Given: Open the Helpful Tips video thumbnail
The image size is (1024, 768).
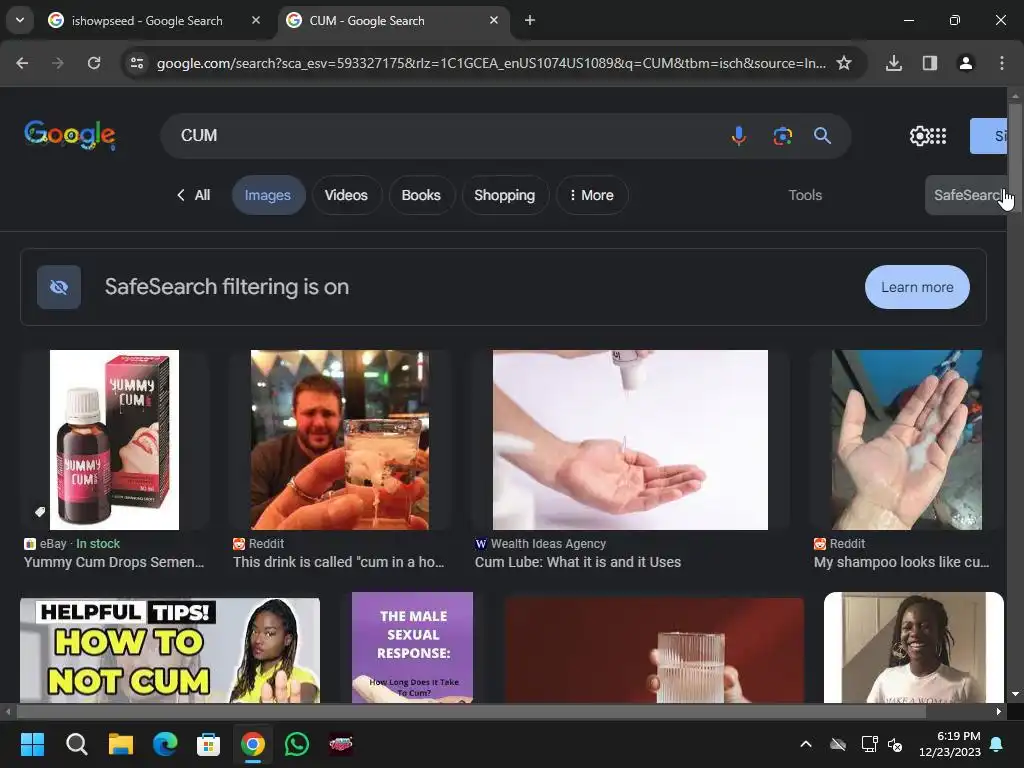Looking at the screenshot, I should 170,650.
